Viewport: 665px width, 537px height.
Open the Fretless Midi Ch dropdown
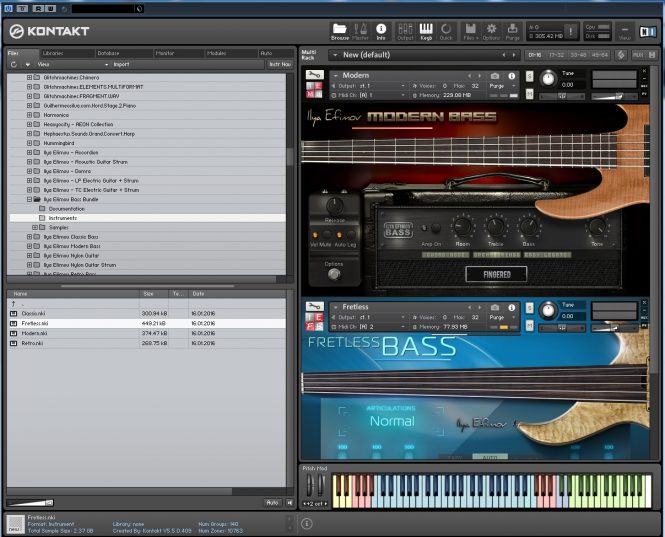tap(368, 327)
